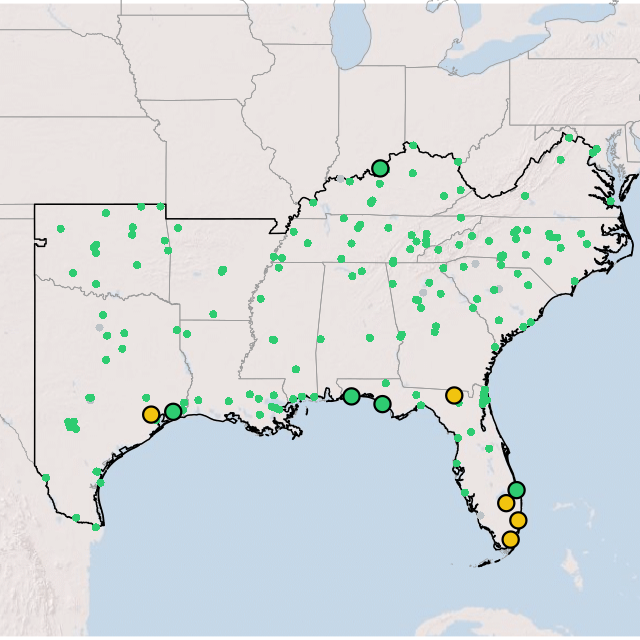Click green dot on Mississippi–Alabama state line
Viewport: 640px width, 640px height.
click(x=321, y=339)
